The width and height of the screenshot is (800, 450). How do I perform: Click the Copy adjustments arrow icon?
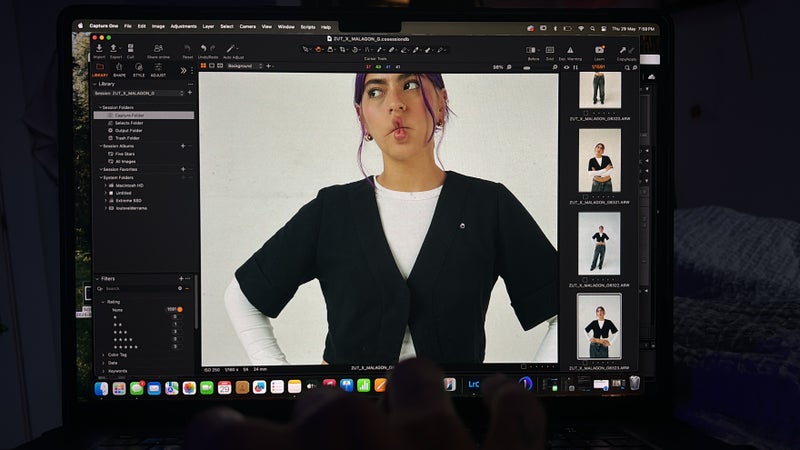pyautogui.click(x=622, y=50)
